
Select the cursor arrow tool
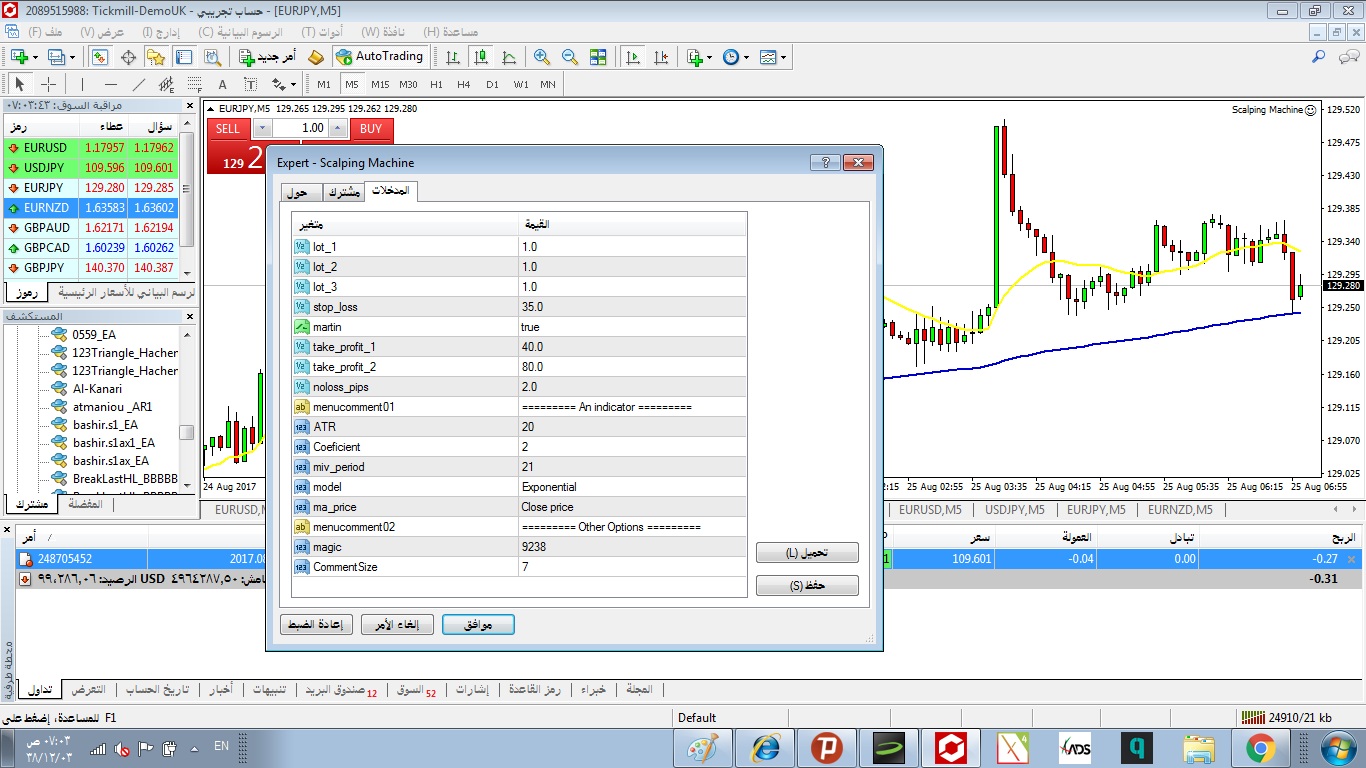pos(20,84)
